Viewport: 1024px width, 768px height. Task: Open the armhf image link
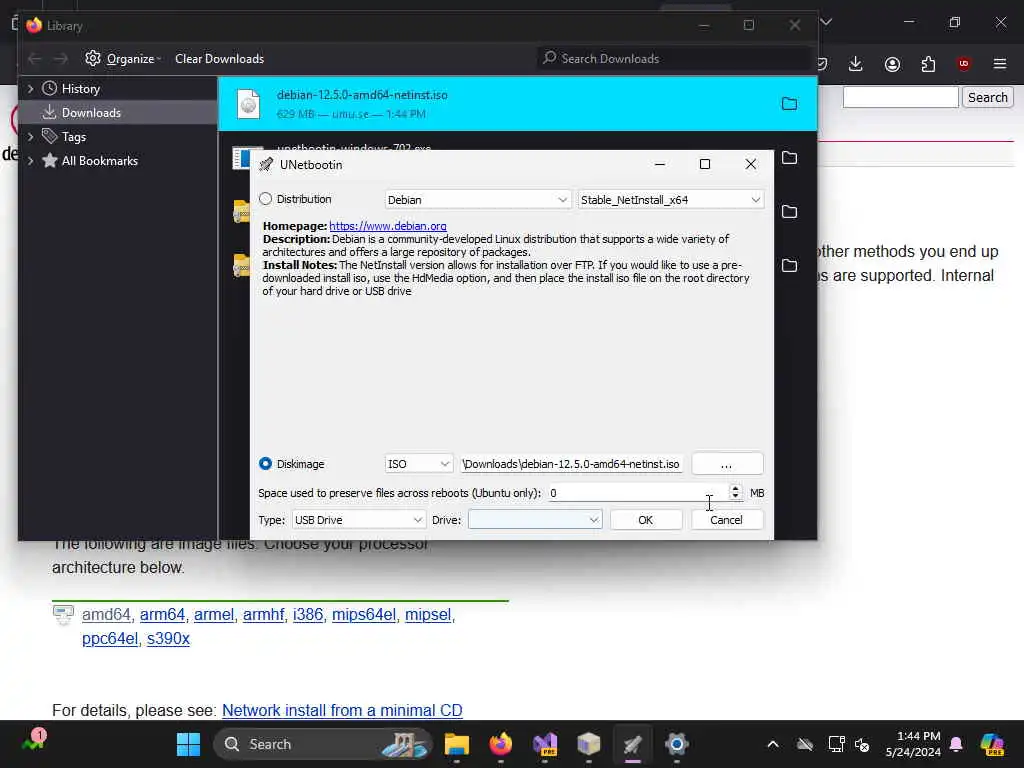click(x=263, y=615)
